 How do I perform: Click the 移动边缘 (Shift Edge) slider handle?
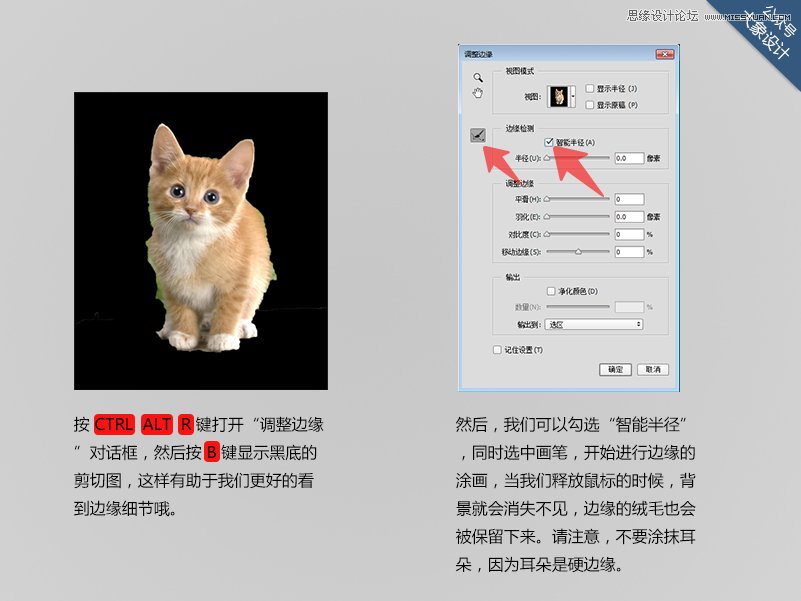(578, 250)
